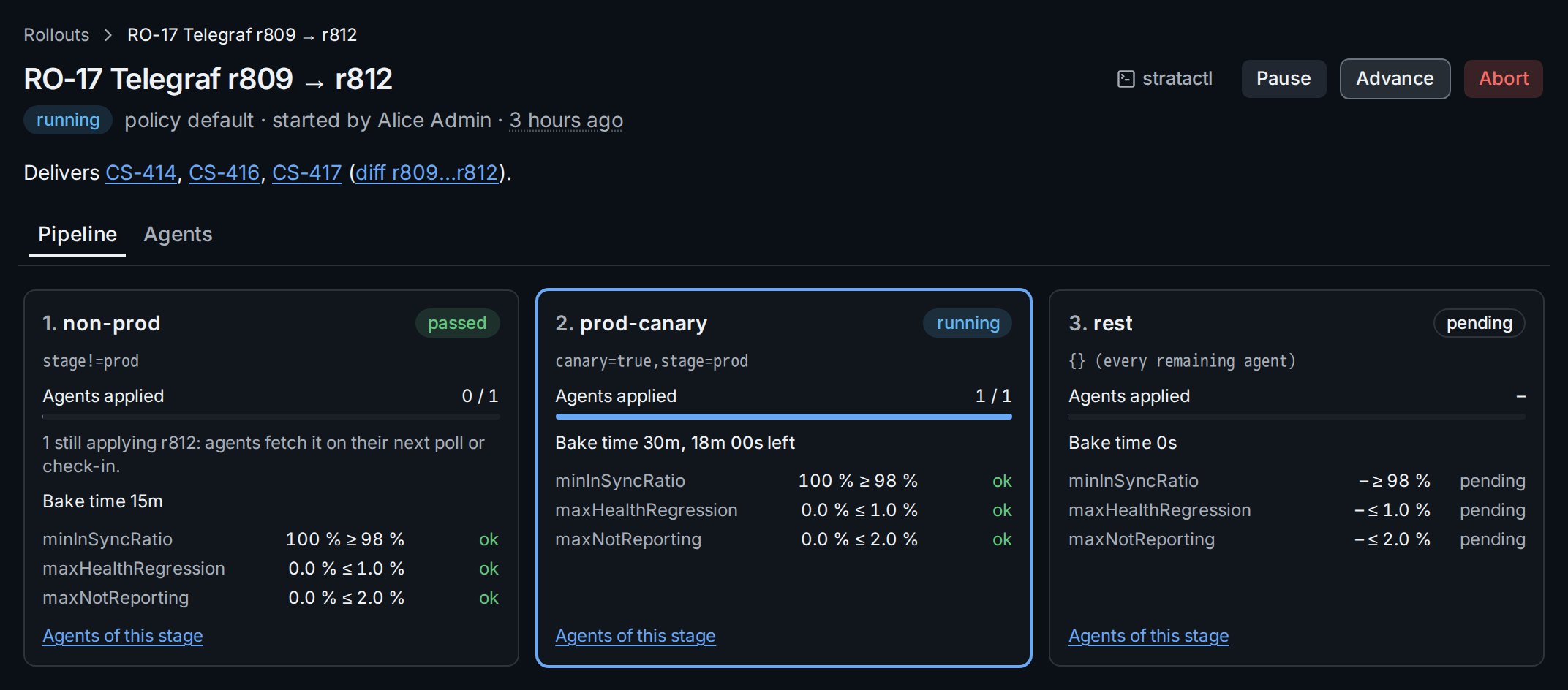Advance the rollout to next stage
Screen dimensions: 1568x690
(x=1395, y=79)
